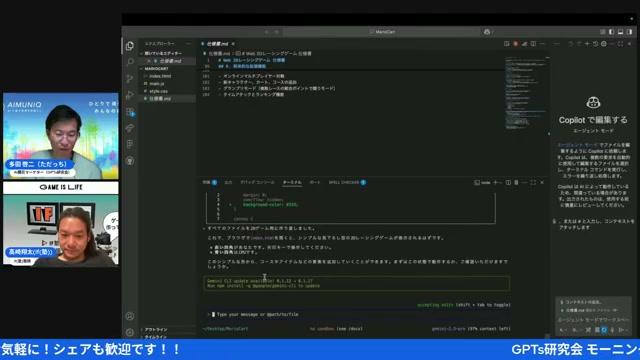Switch to the 問題 panel tab
The height and width of the screenshot is (360, 640).
click(x=209, y=182)
